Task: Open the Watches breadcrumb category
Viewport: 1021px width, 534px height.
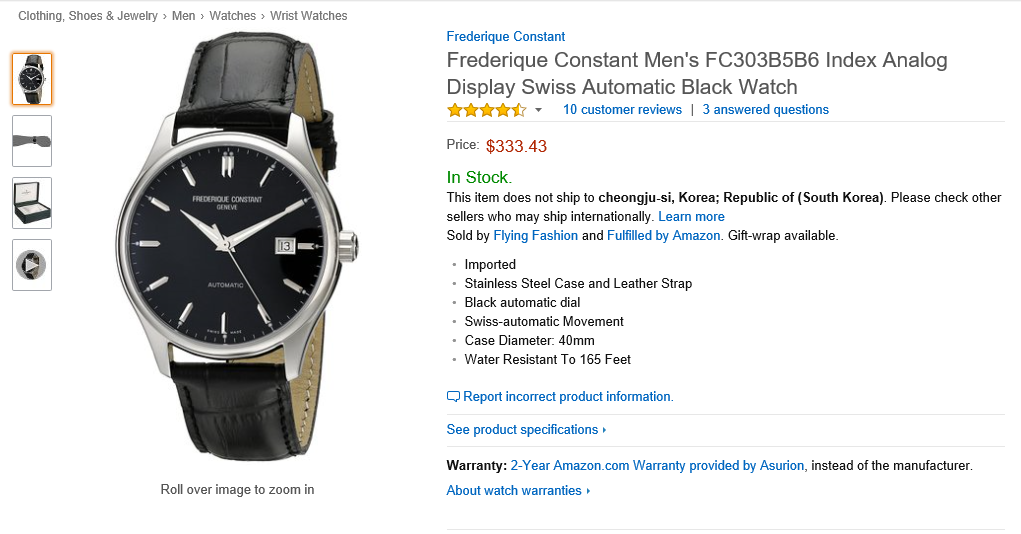Action: tap(233, 16)
